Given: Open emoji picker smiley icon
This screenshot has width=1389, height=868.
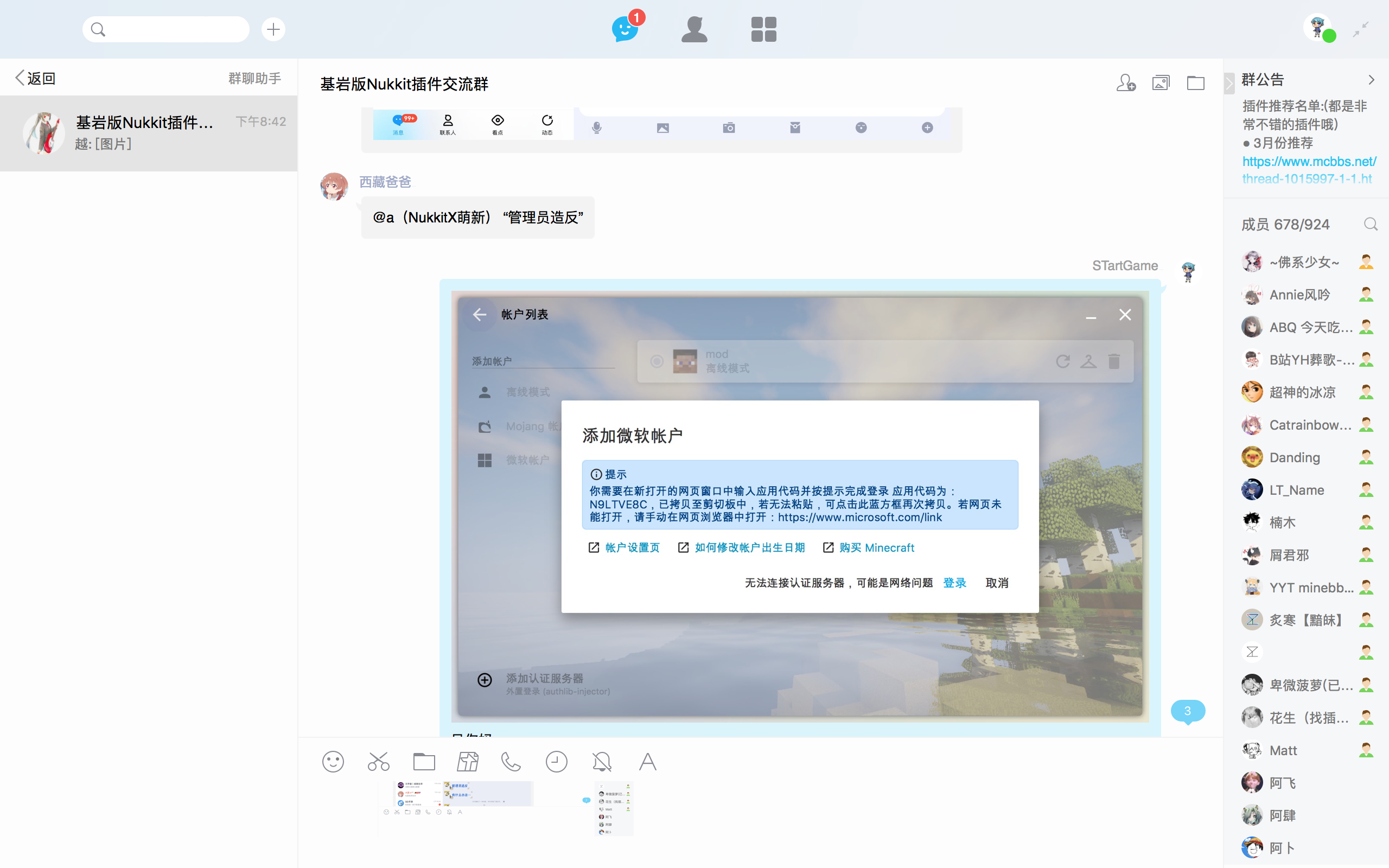Looking at the screenshot, I should (x=333, y=761).
